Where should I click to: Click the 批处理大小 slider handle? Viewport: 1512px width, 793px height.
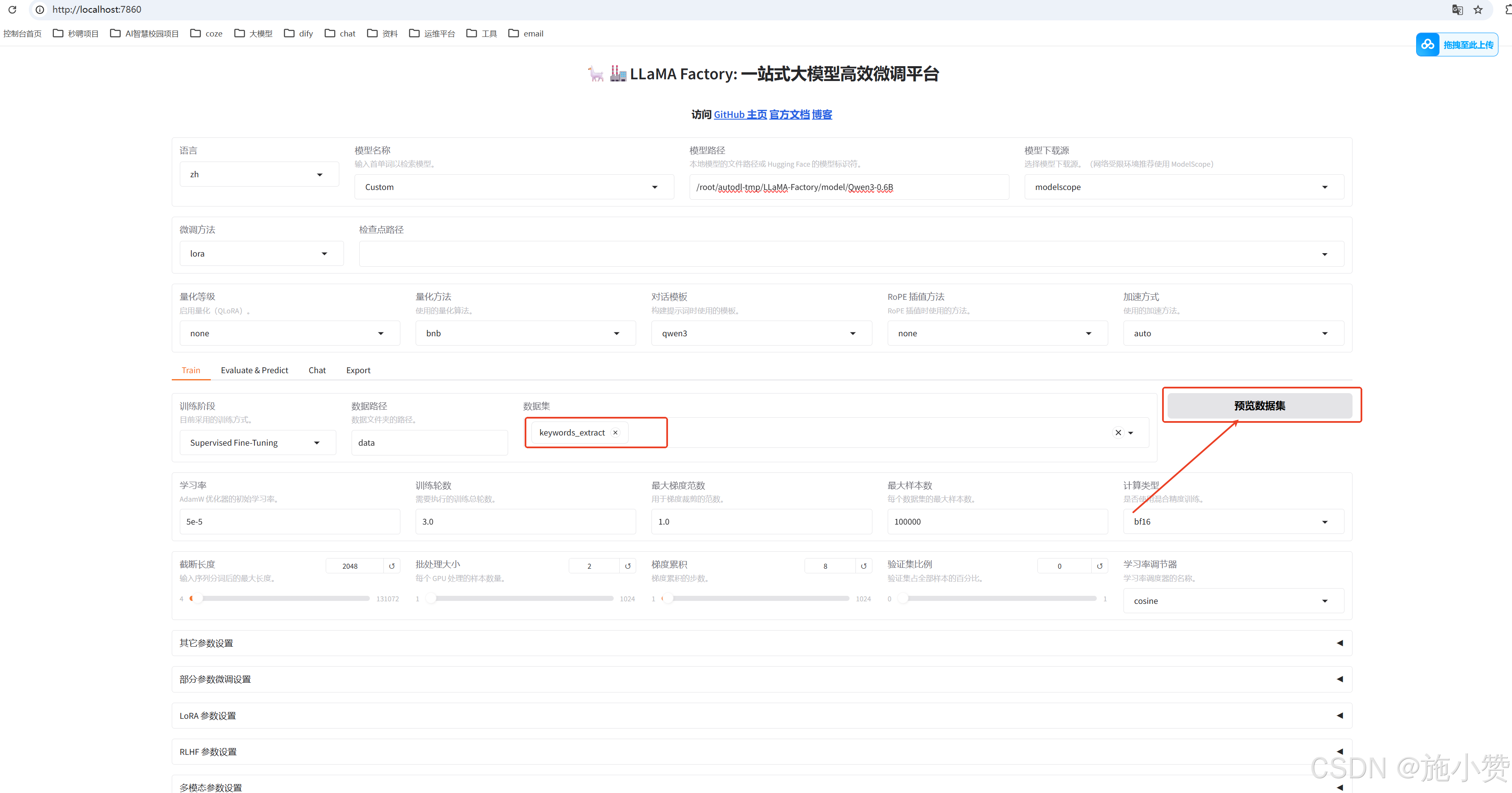coord(431,599)
